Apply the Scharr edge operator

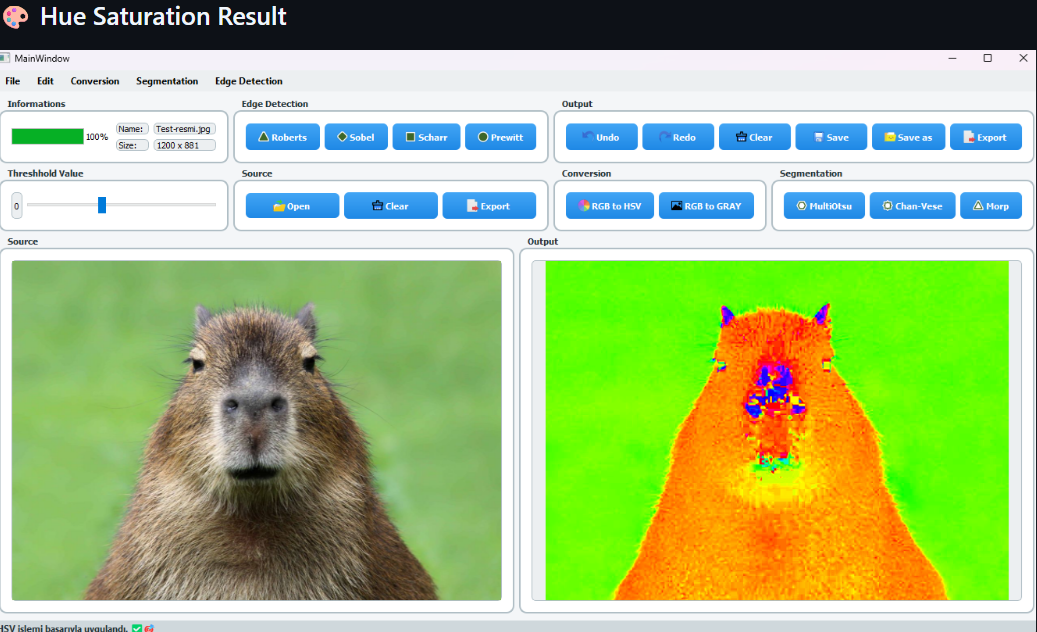point(426,137)
